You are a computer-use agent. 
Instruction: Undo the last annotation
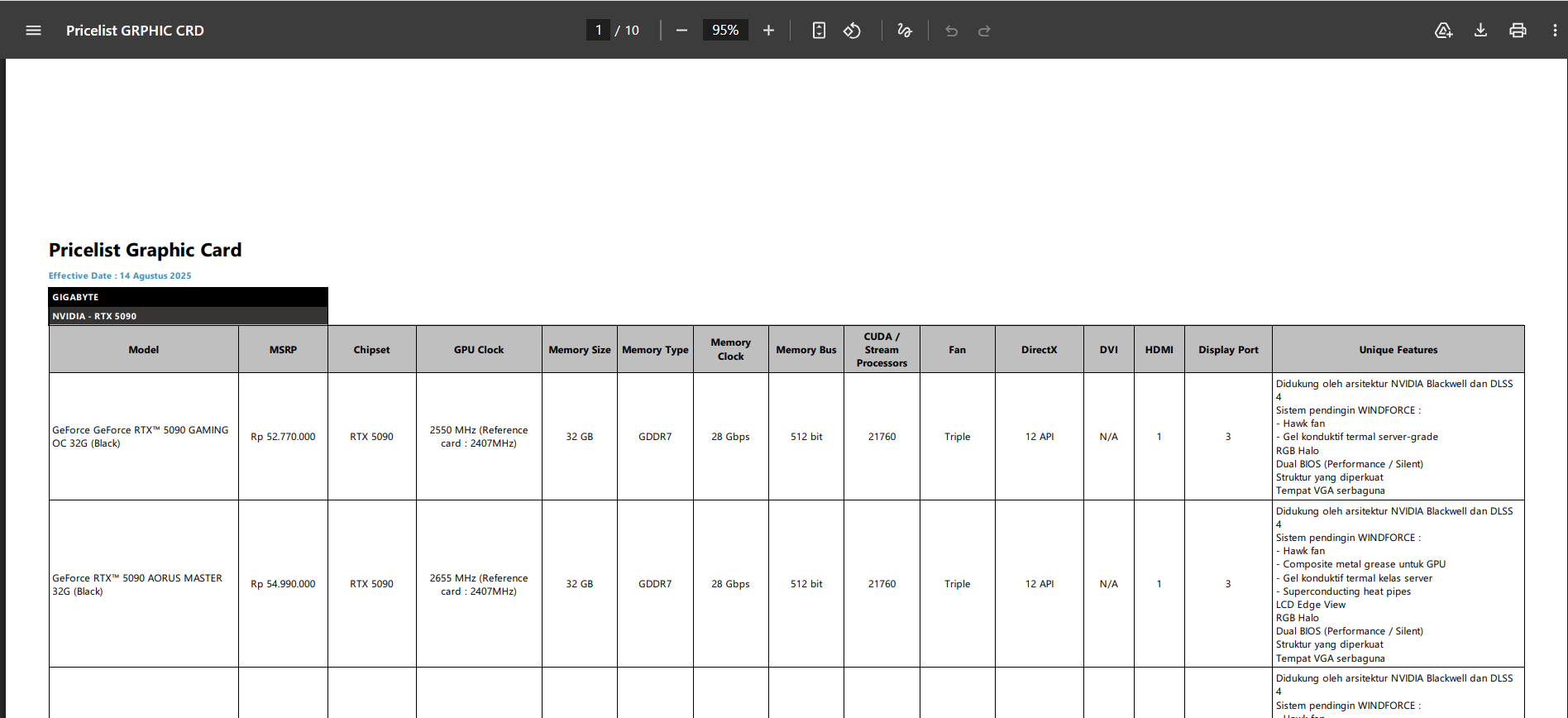tap(951, 31)
